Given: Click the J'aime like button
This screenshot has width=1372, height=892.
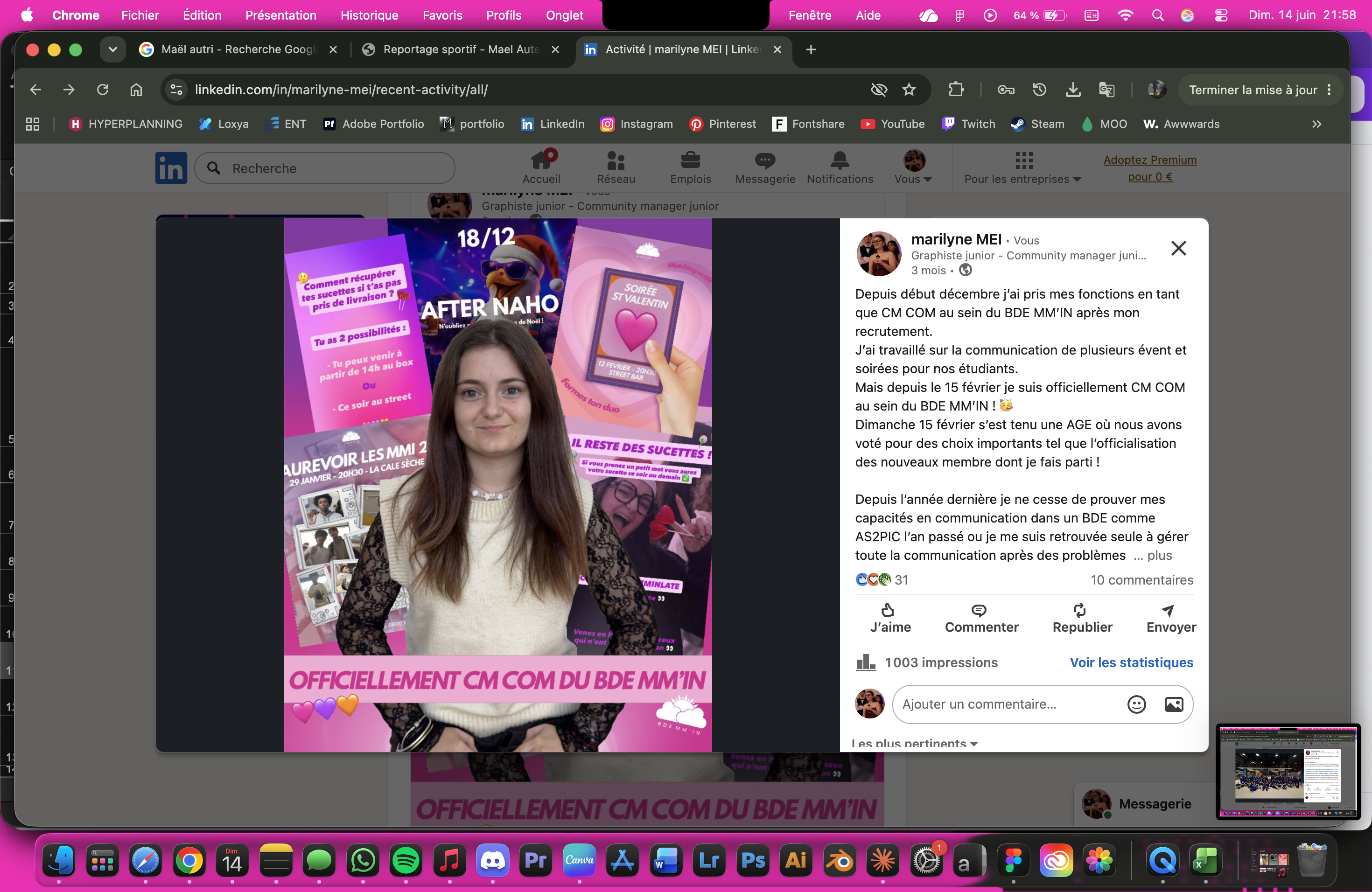Looking at the screenshot, I should [890, 618].
